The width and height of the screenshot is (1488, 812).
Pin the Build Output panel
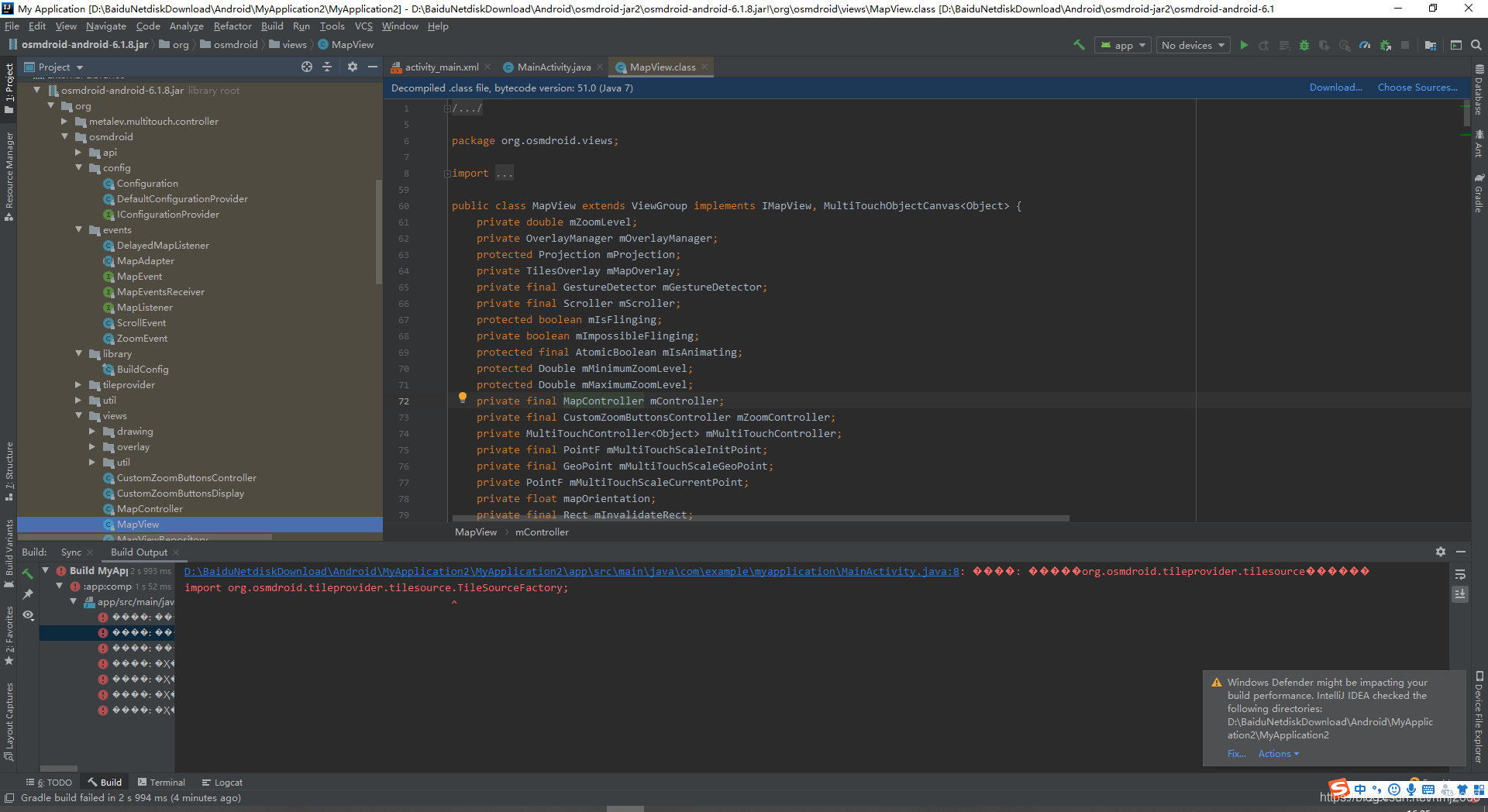(x=28, y=594)
